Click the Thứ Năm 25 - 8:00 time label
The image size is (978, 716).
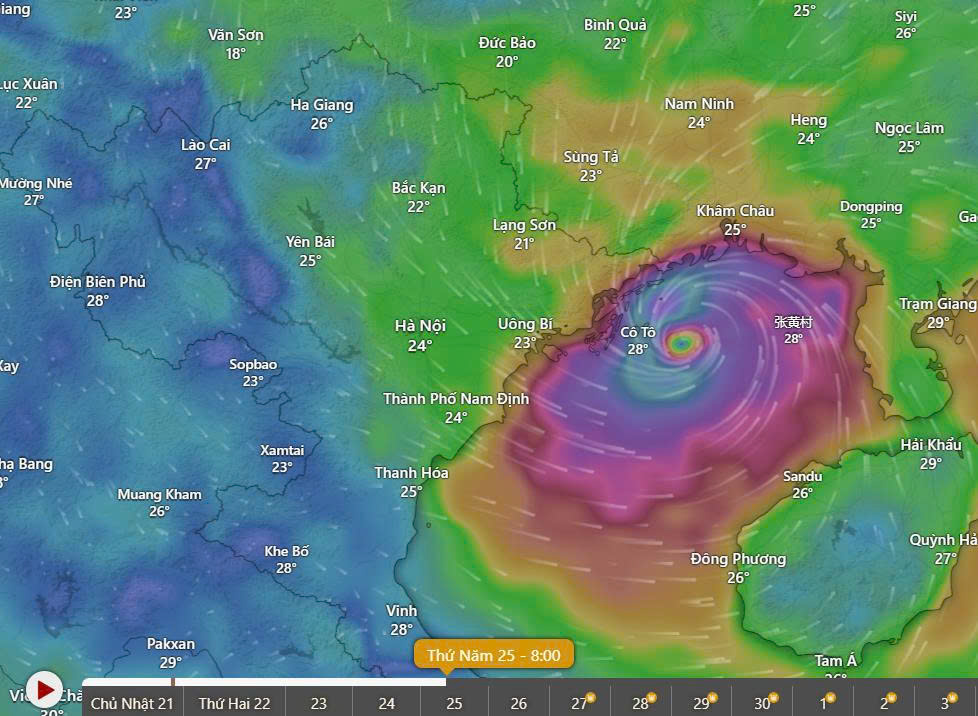[x=493, y=655]
